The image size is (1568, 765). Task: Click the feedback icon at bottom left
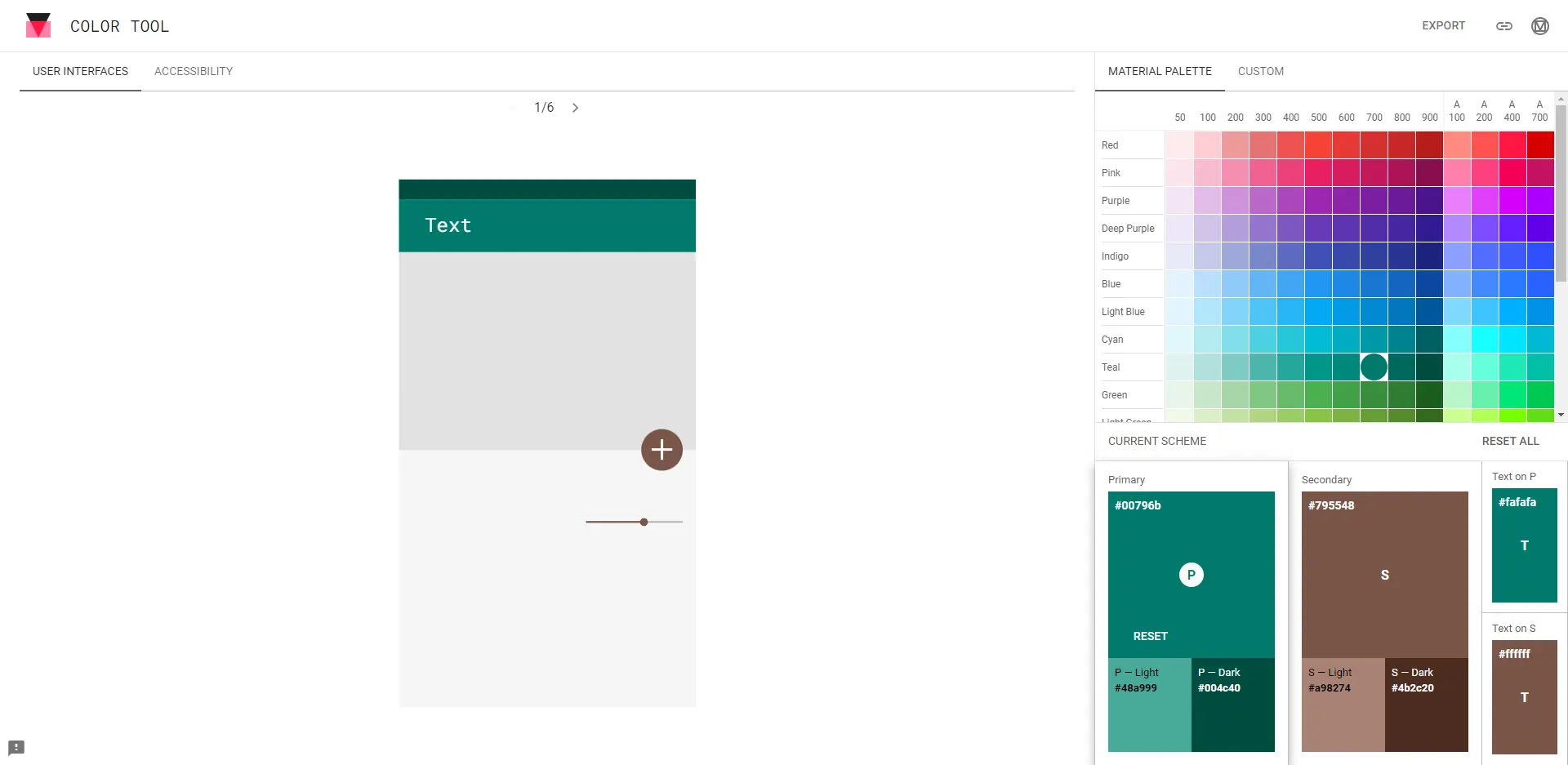[16, 747]
